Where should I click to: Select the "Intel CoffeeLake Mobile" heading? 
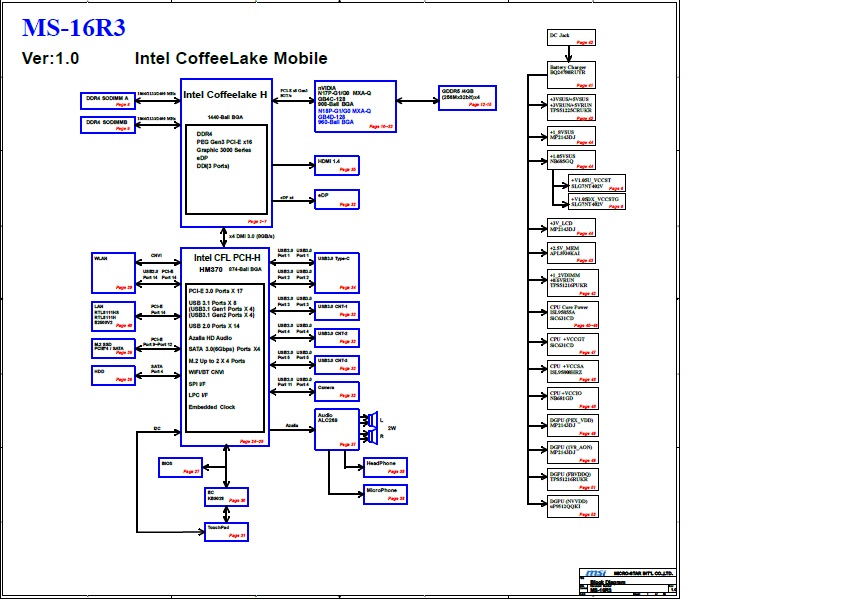click(231, 58)
